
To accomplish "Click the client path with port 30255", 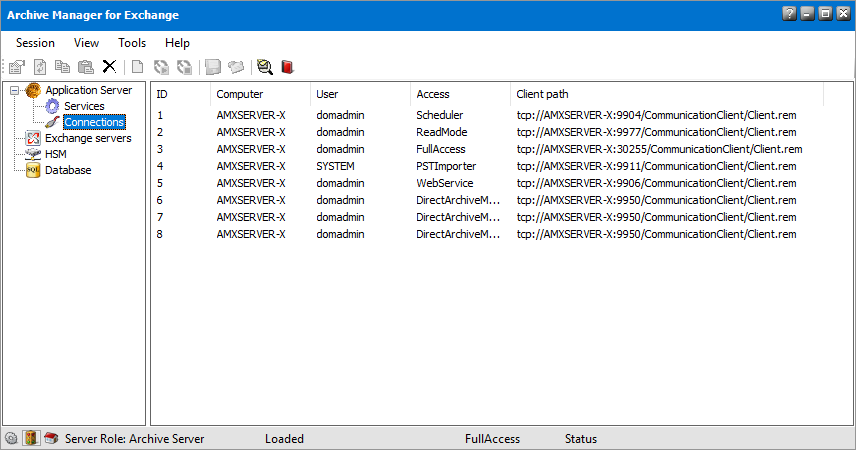I will (659, 149).
